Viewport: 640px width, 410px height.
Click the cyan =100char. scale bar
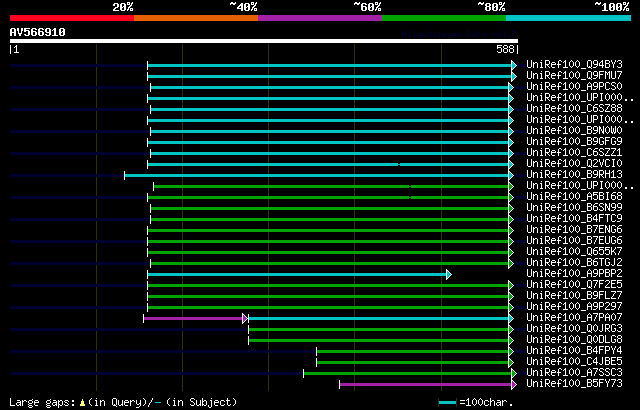(447, 403)
